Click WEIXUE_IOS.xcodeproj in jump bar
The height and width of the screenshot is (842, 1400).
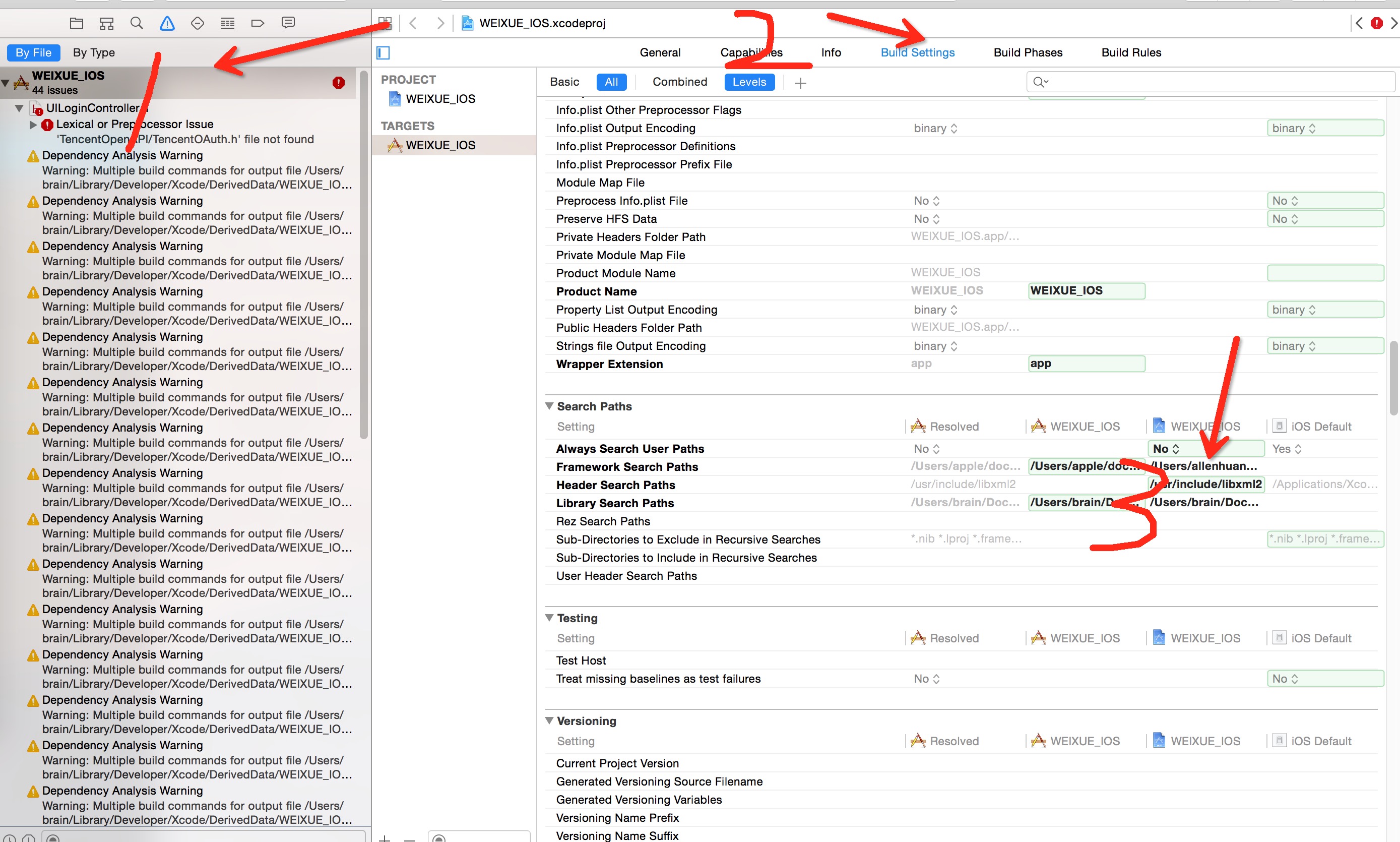tap(542, 23)
